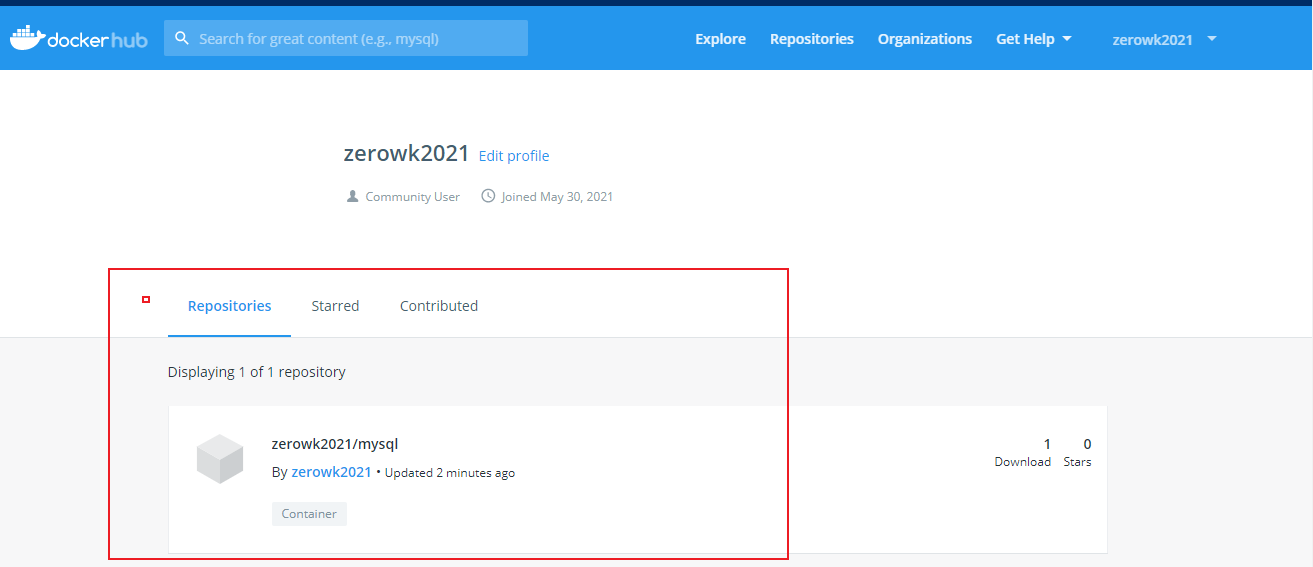Click the Edit profile link
Viewport: 1313px width, 567px height.
(x=514, y=156)
